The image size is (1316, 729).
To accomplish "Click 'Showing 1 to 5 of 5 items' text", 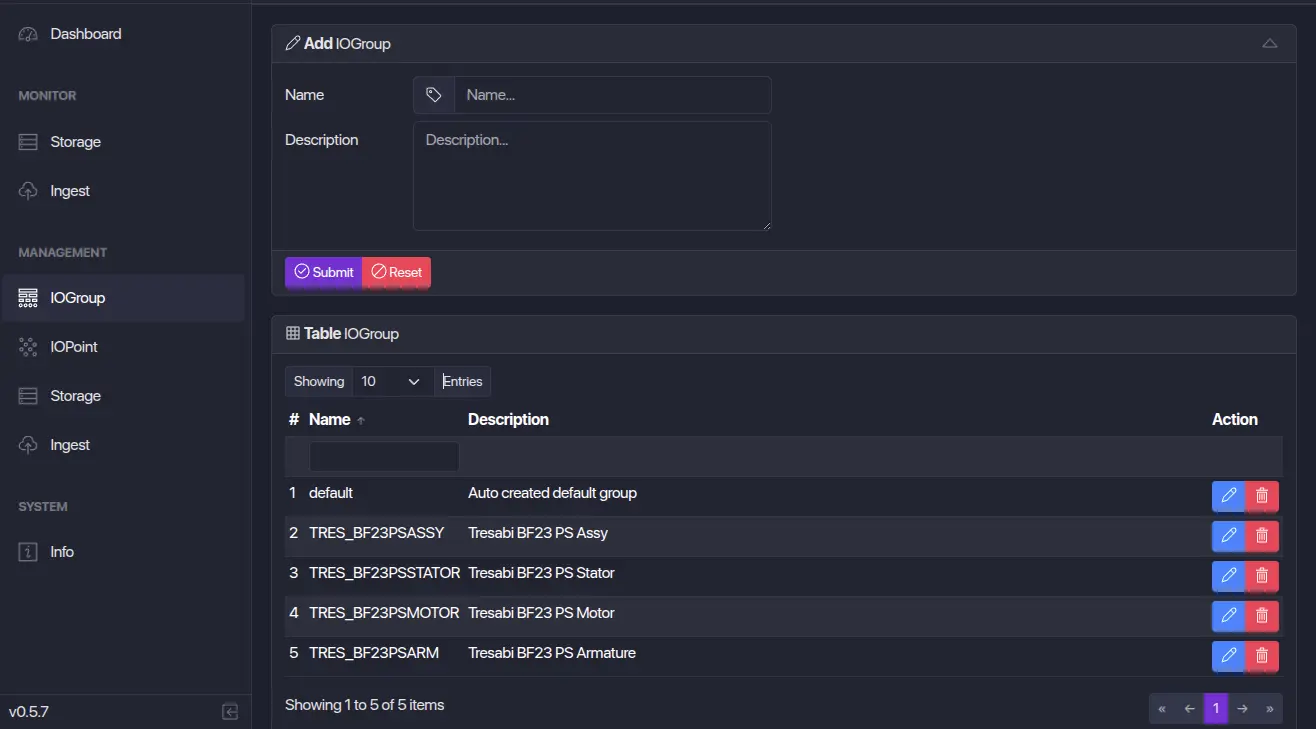I will pyautogui.click(x=364, y=705).
